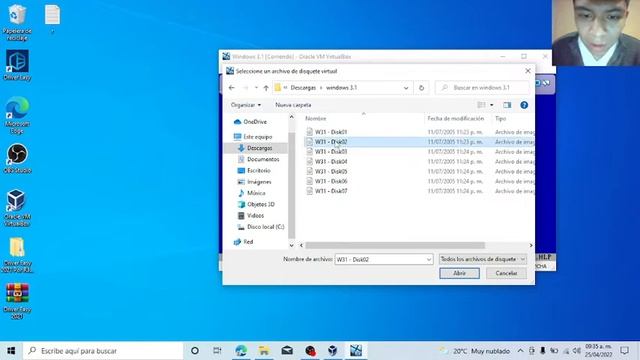The width and height of the screenshot is (640, 360).
Task: Click the windows 3.1 breadcrumb segment
Action: coord(342,88)
